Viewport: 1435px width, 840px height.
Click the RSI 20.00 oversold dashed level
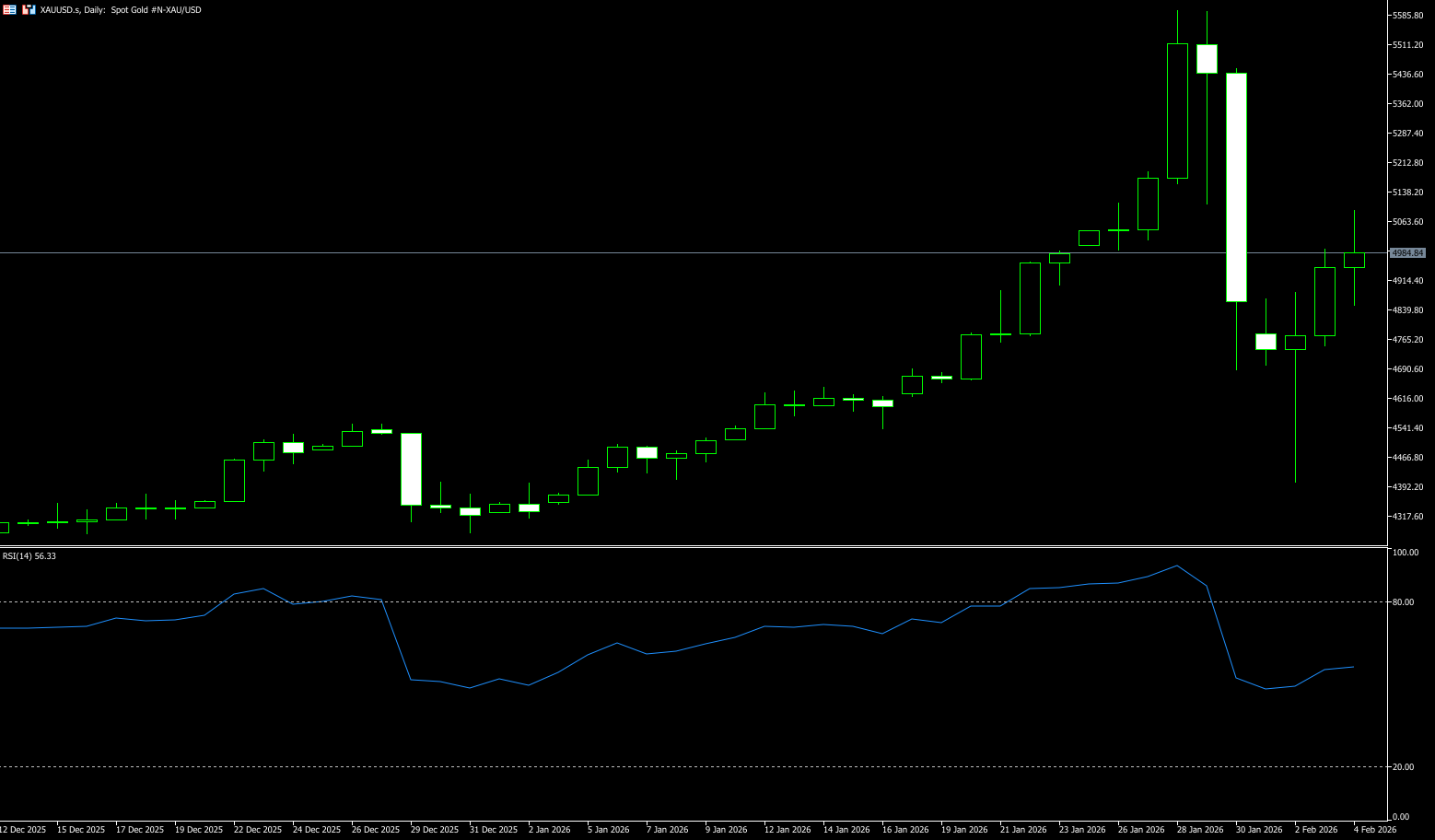pos(645,767)
